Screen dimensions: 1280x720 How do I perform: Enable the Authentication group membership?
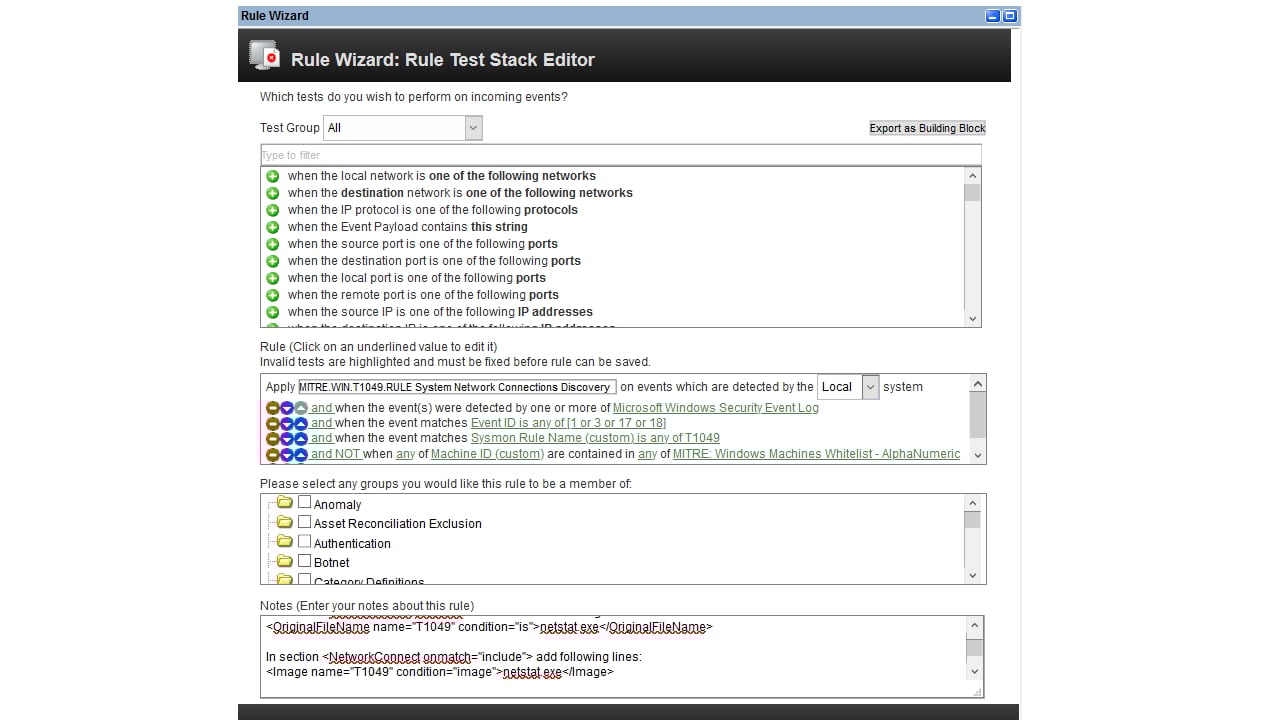point(304,541)
